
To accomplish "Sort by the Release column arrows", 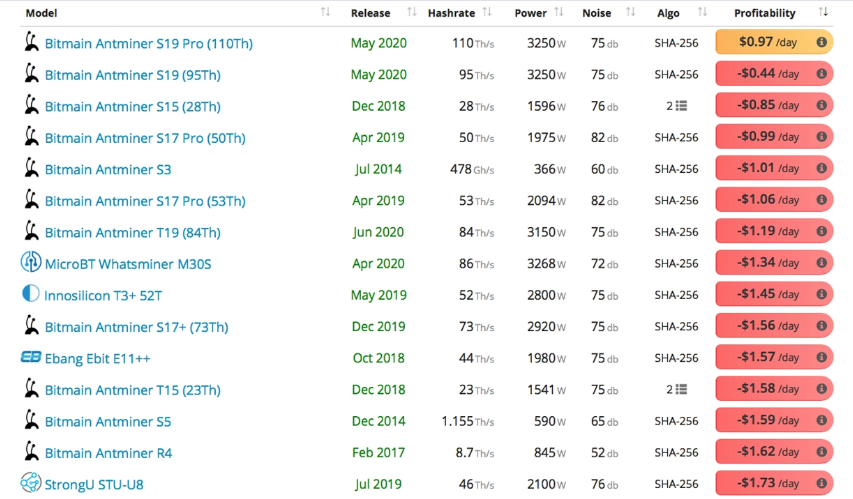I will [412, 13].
